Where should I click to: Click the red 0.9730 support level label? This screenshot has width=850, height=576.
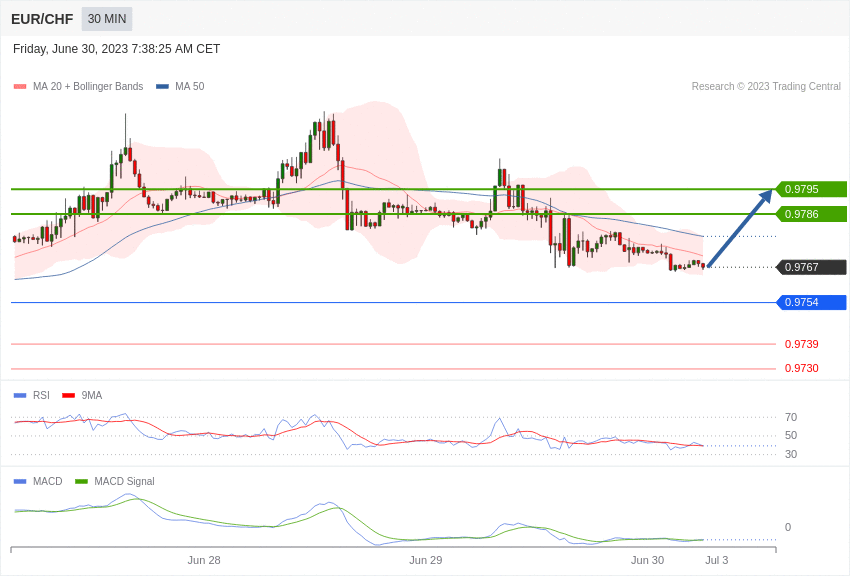click(x=802, y=368)
